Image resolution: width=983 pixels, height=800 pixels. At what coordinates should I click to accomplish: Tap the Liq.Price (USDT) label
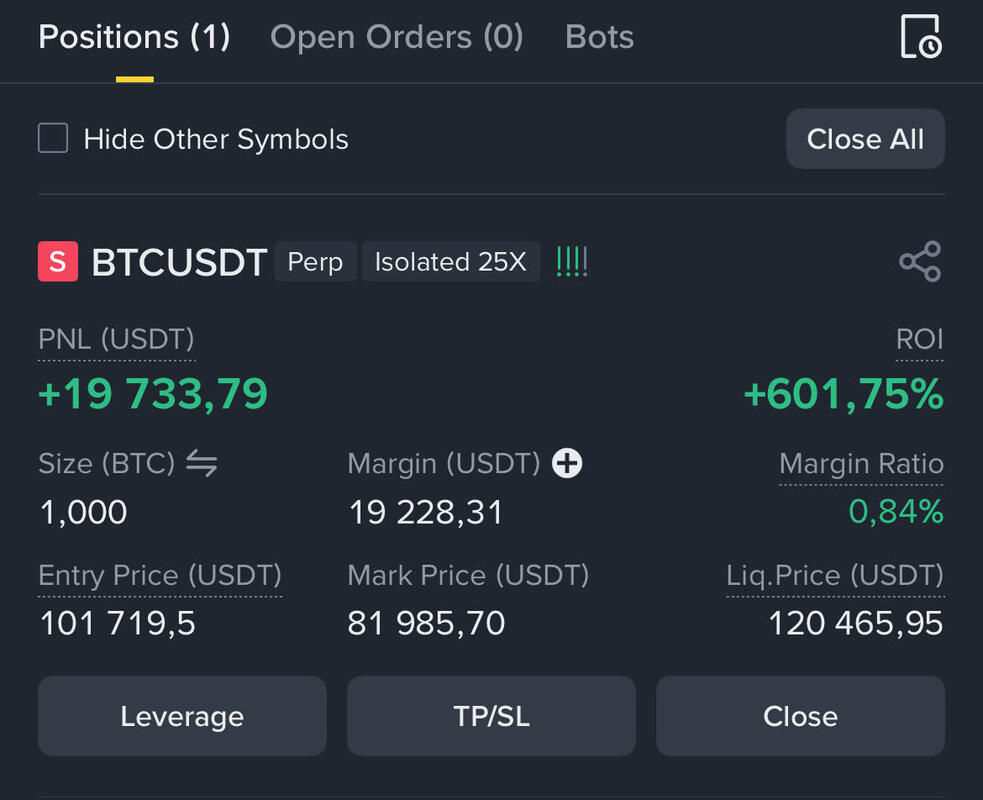click(835, 576)
